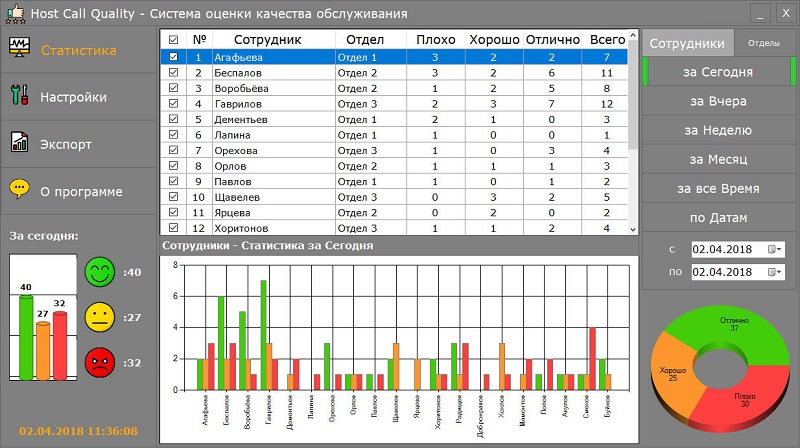Screen dimensions: 800x448
Task: Toggle the select-all checkbox in table header
Action: click(x=174, y=40)
